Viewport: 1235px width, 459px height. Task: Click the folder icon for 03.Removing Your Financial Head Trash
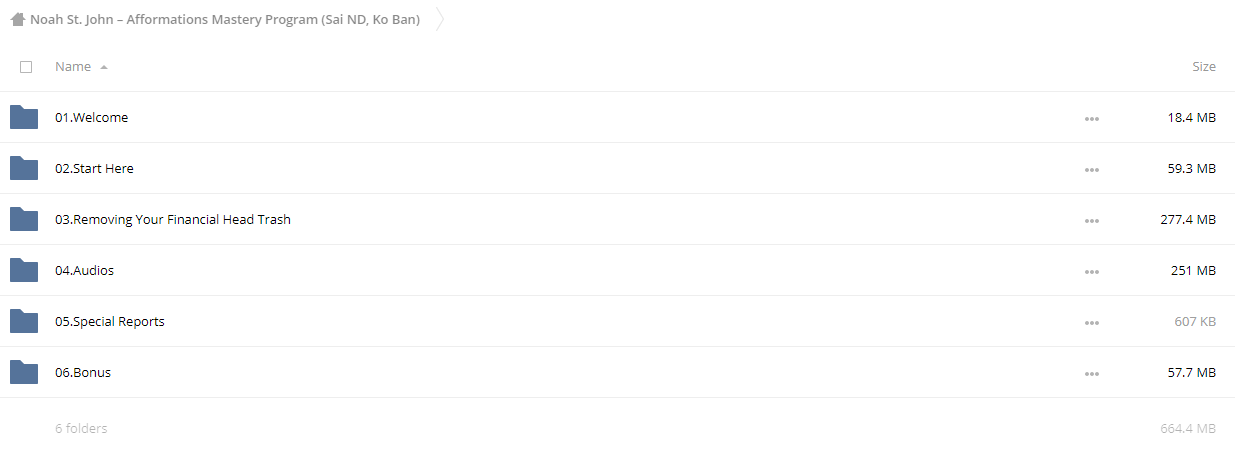pyautogui.click(x=24, y=219)
